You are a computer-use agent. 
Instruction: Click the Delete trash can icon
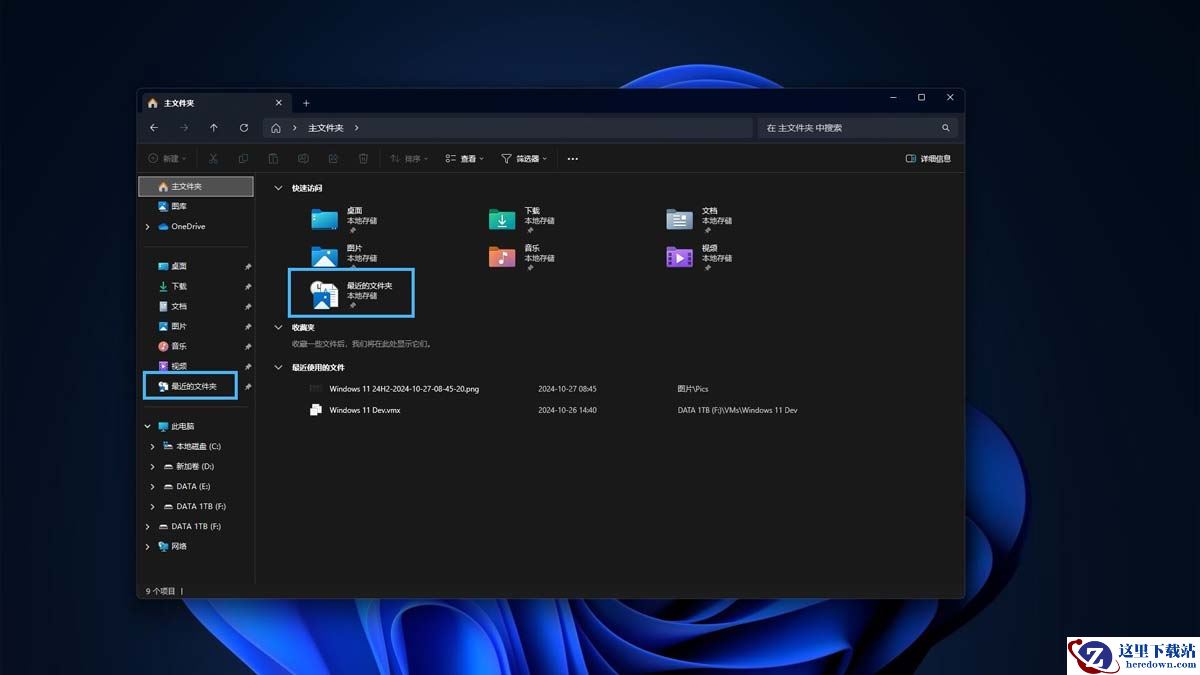click(363, 158)
